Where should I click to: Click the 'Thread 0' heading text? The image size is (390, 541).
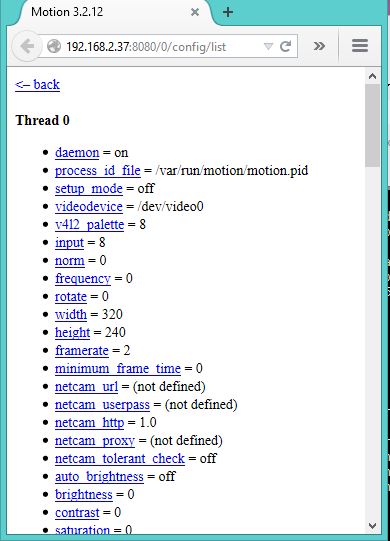[x=42, y=120]
